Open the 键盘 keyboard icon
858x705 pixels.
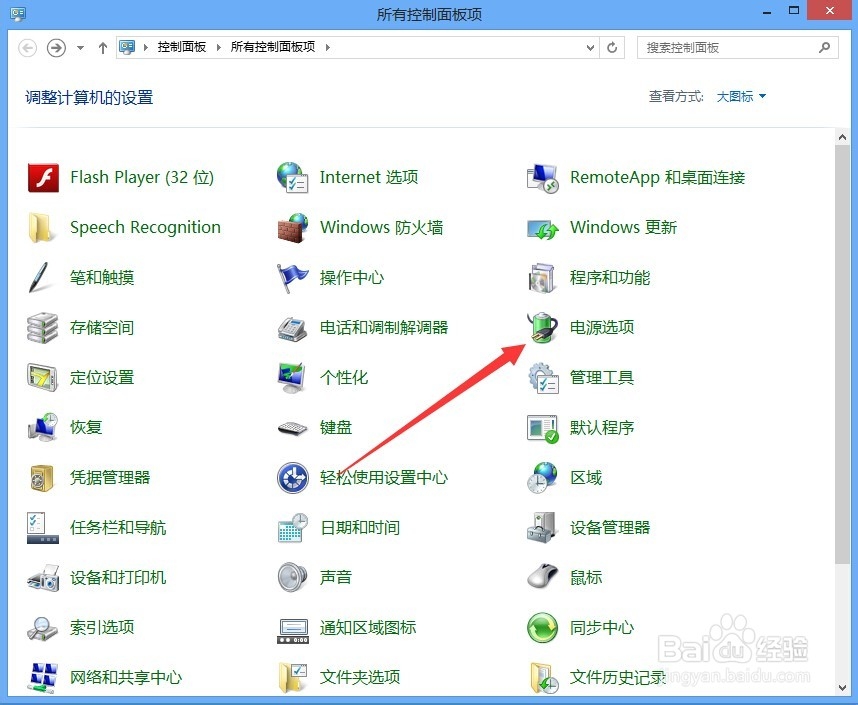click(x=293, y=428)
